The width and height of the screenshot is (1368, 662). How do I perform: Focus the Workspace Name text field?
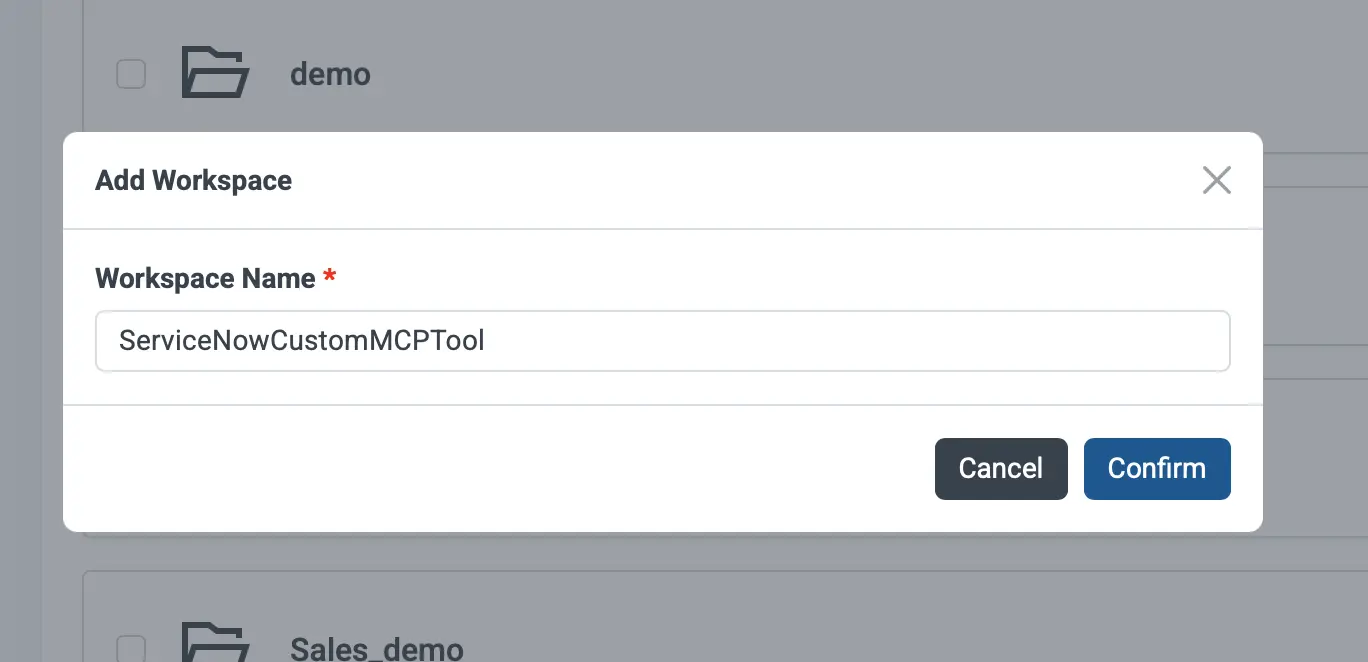click(662, 341)
